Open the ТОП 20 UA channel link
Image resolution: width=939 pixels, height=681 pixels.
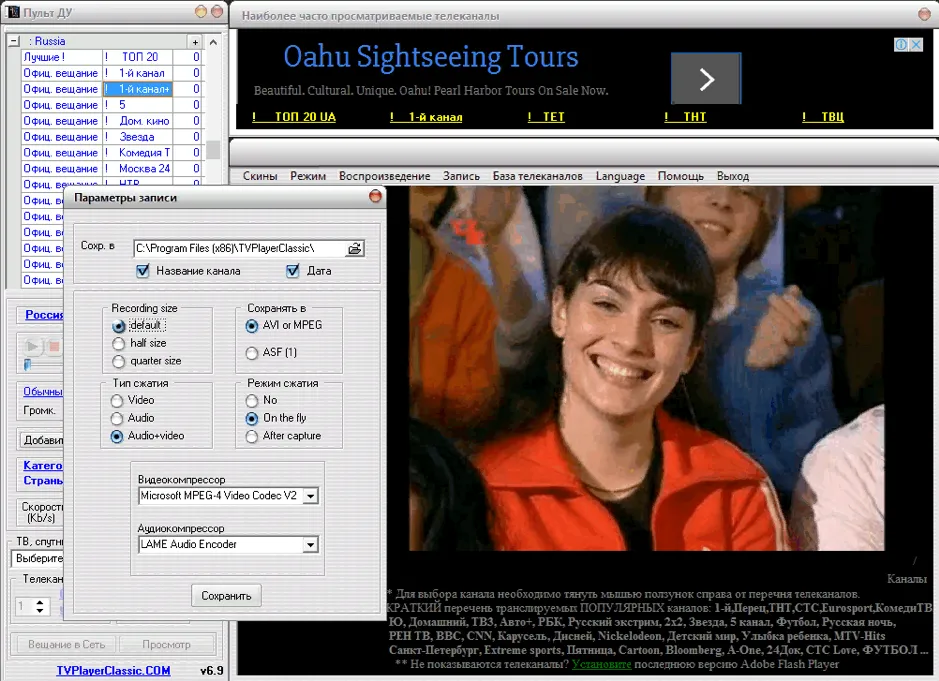coord(294,117)
